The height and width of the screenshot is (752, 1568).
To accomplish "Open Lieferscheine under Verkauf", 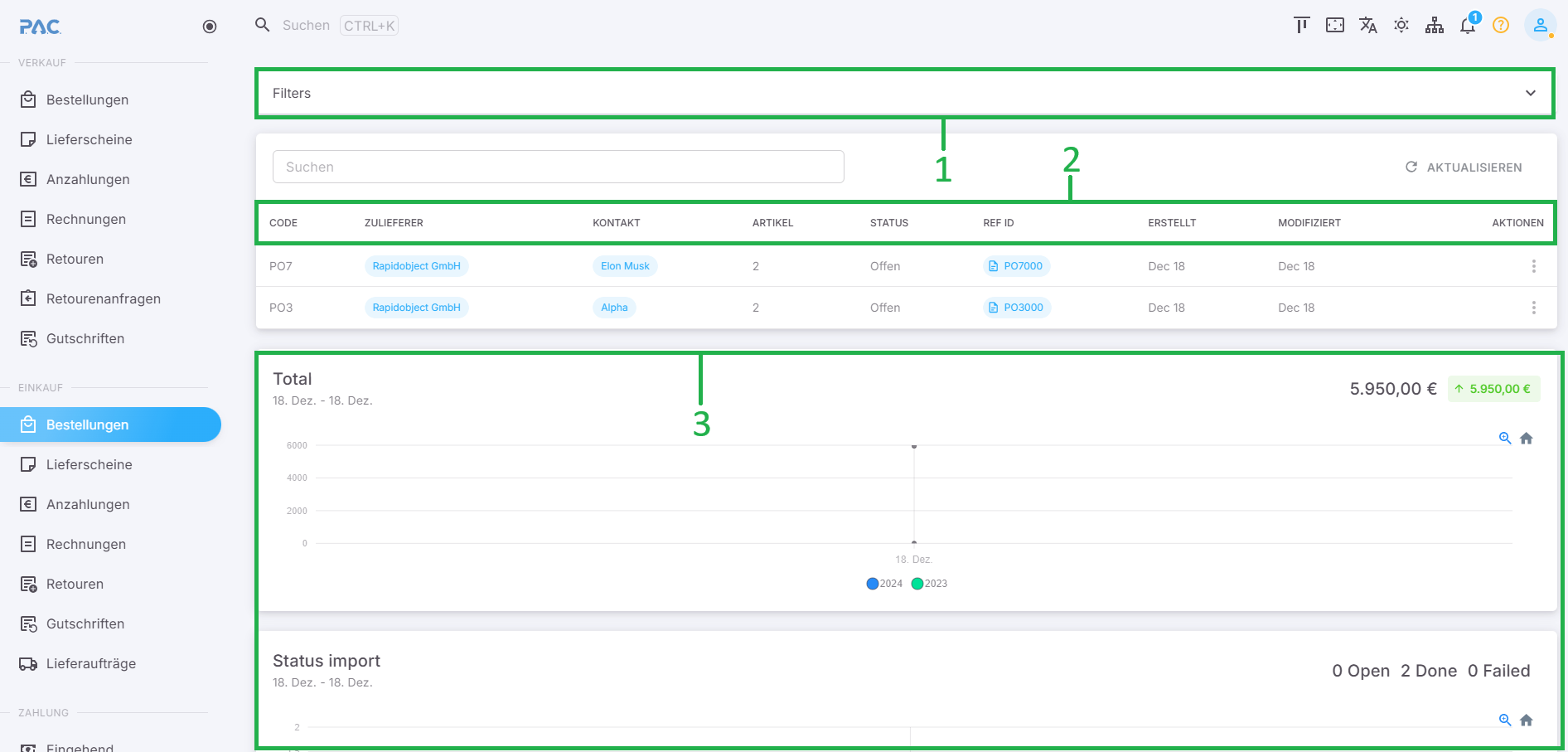I will [x=89, y=139].
